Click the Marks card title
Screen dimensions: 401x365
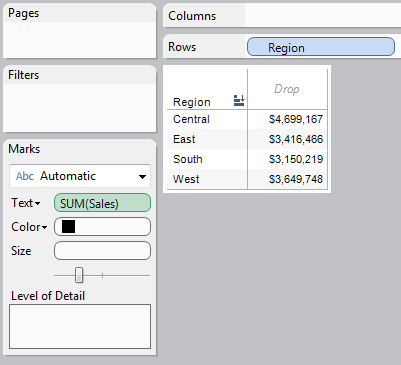point(24,149)
